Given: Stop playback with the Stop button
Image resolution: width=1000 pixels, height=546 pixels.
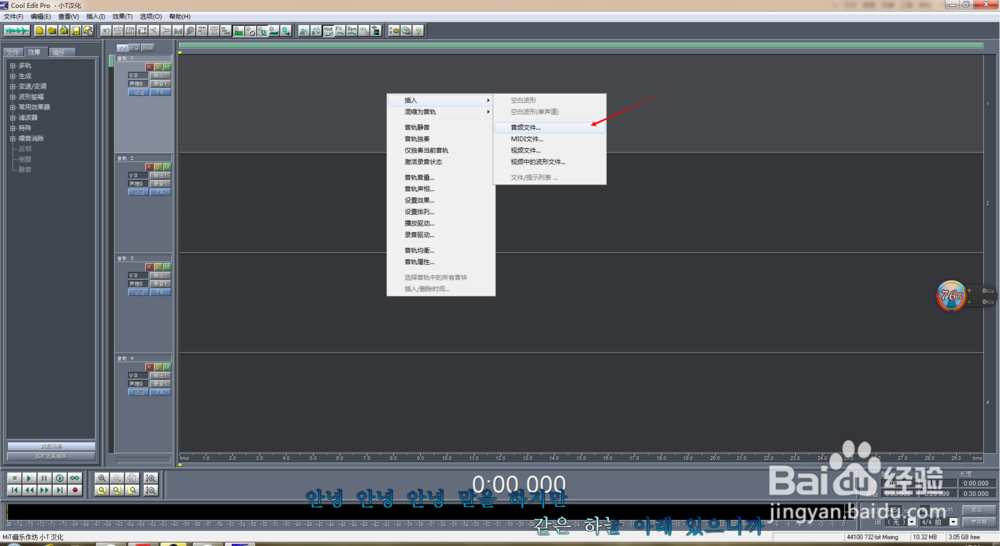Looking at the screenshot, I should click(x=14, y=478).
